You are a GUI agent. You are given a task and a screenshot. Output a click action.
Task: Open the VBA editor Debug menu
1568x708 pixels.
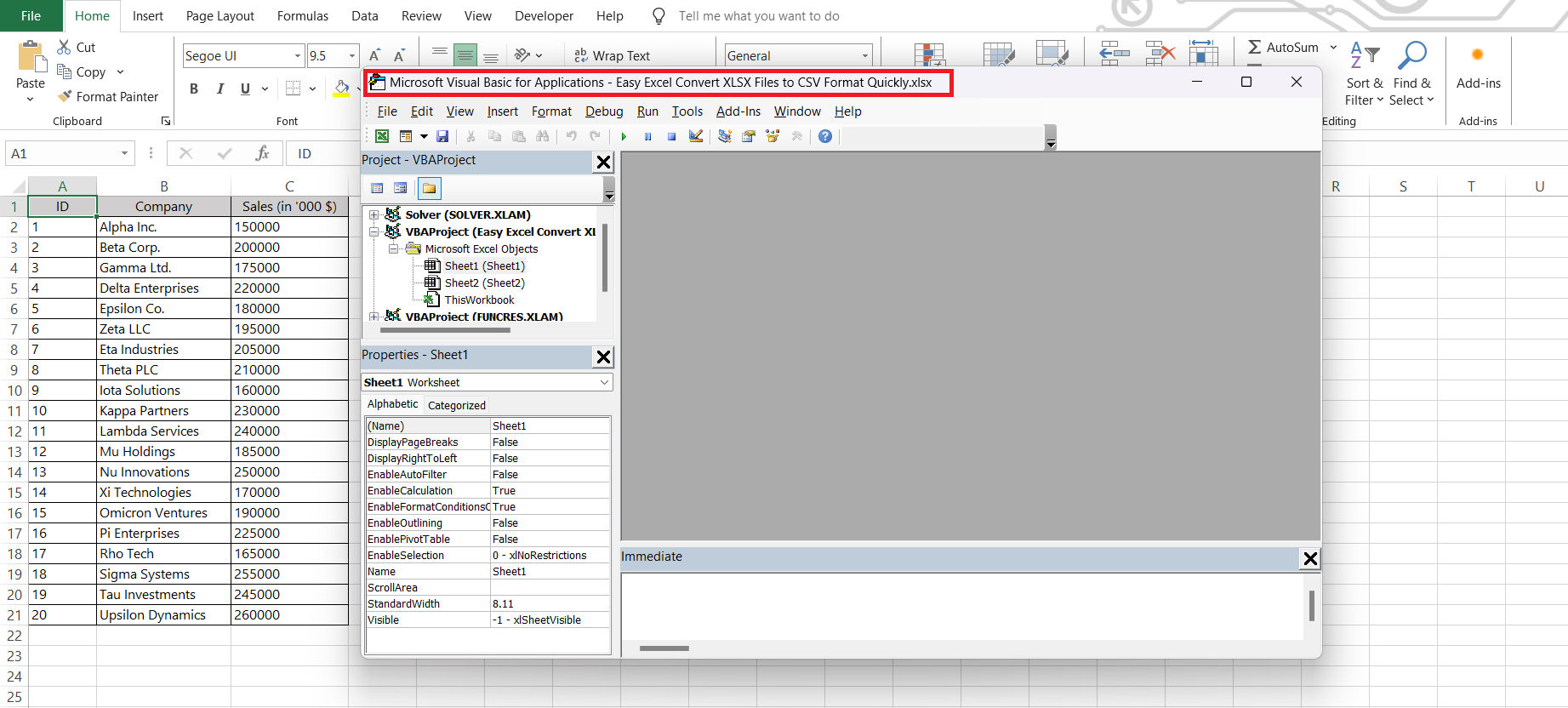point(604,111)
